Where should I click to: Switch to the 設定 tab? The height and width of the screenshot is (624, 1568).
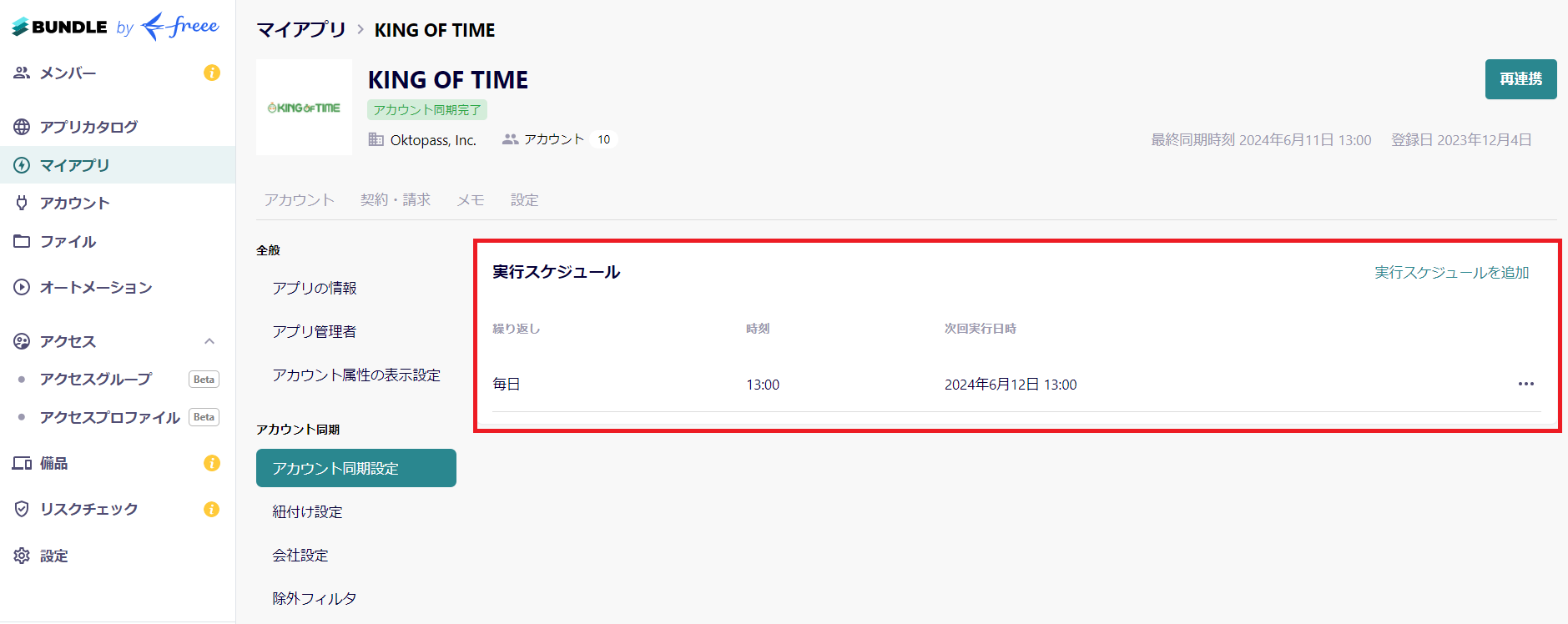point(525,200)
